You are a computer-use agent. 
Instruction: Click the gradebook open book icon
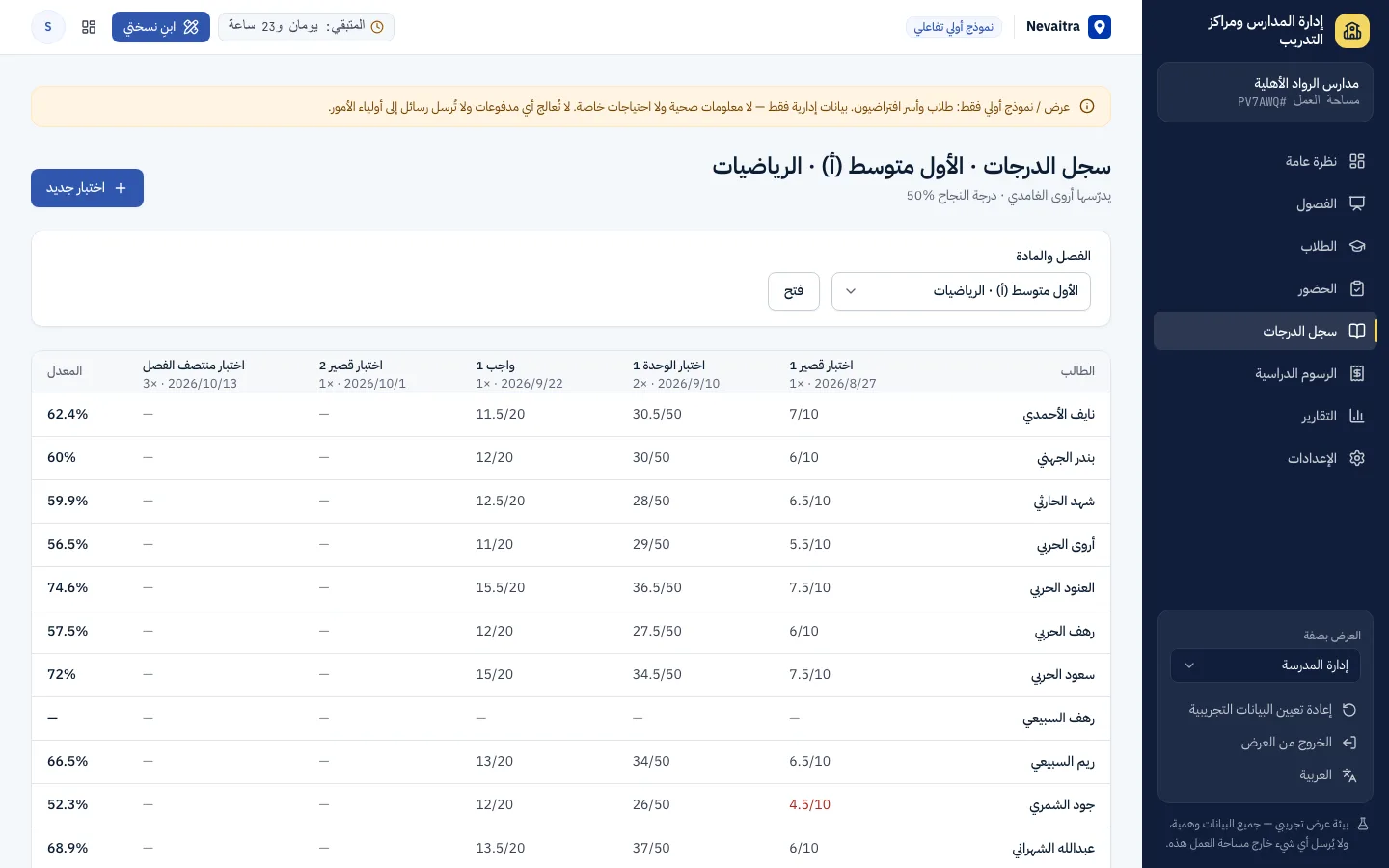pyautogui.click(x=1357, y=331)
